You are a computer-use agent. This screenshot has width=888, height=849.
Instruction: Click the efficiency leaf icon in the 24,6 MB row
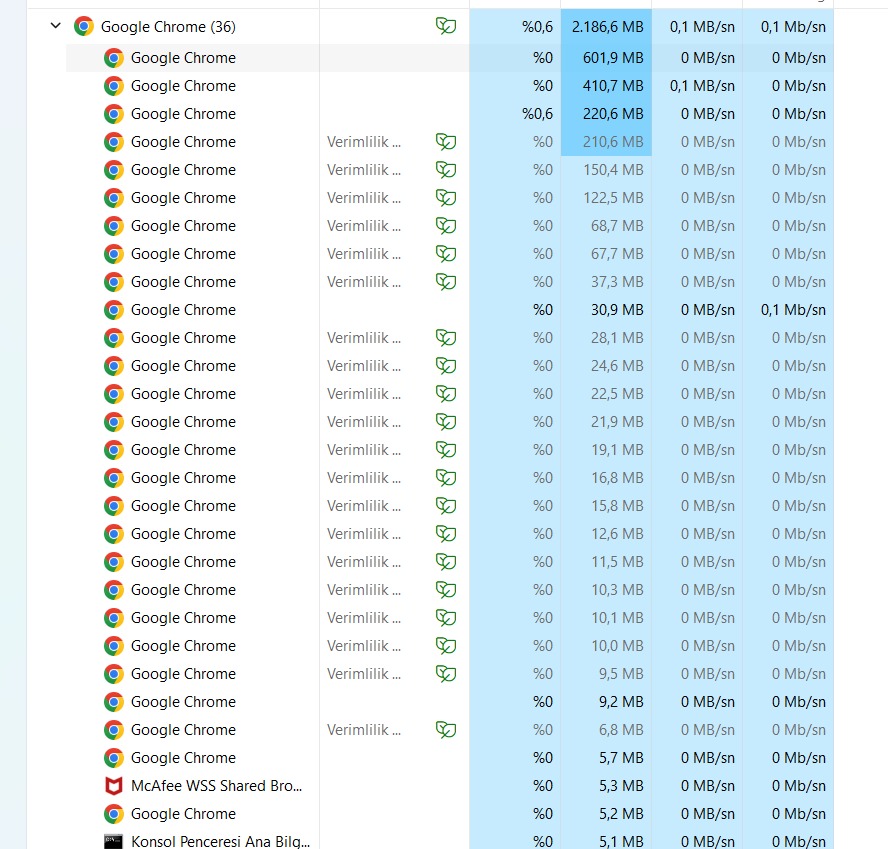click(x=446, y=366)
